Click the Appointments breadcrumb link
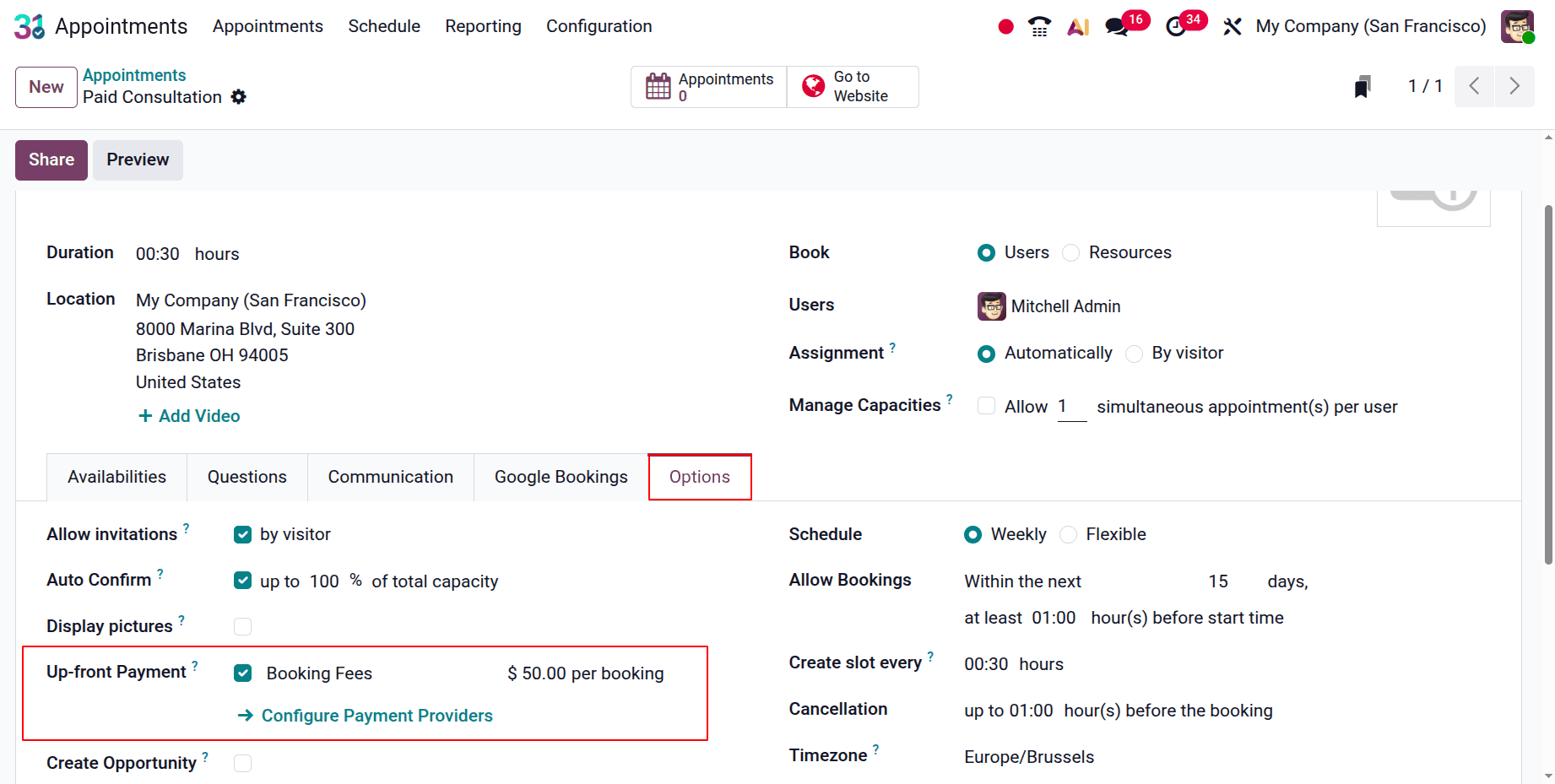The width and height of the screenshot is (1555, 784). [x=134, y=75]
